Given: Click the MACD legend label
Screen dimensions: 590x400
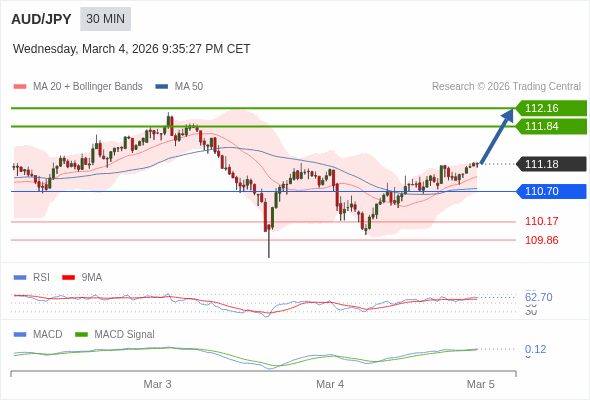Looking at the screenshot, I should [48, 335].
